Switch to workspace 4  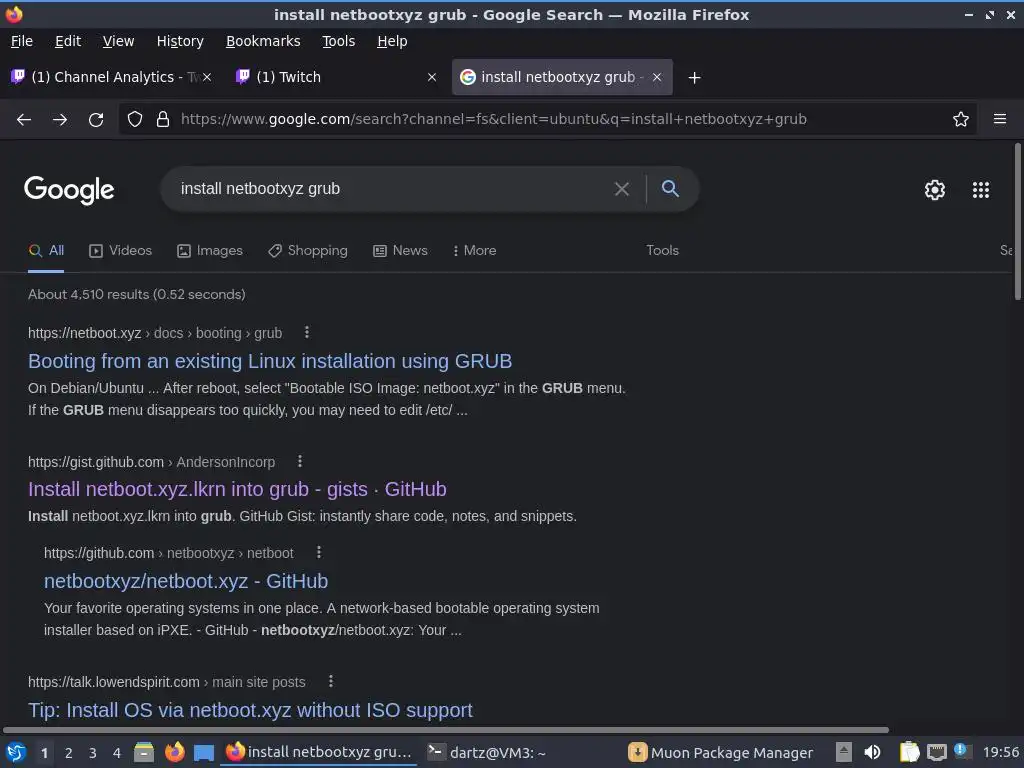[x=117, y=753]
